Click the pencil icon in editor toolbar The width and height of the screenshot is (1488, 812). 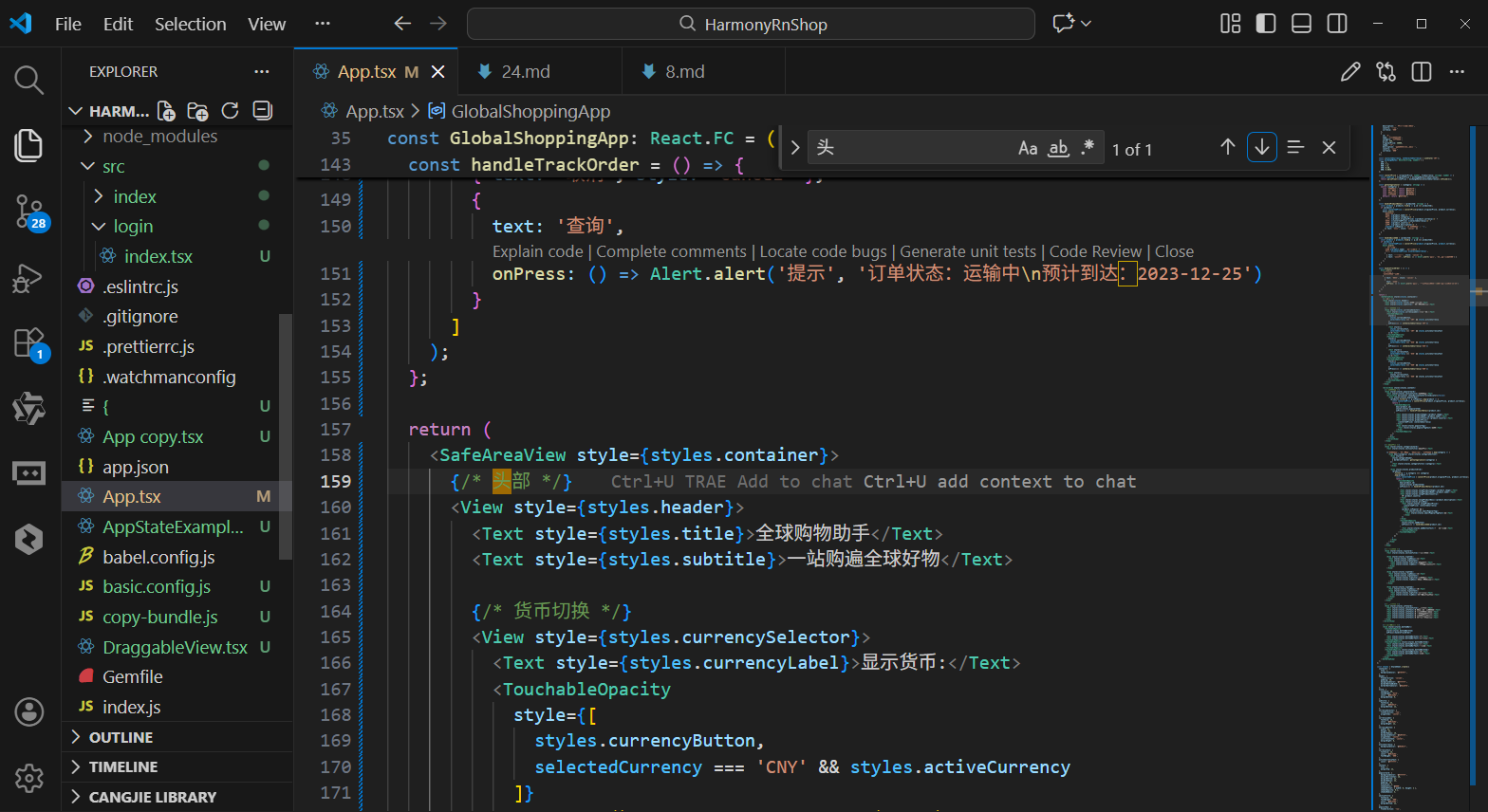(1350, 71)
